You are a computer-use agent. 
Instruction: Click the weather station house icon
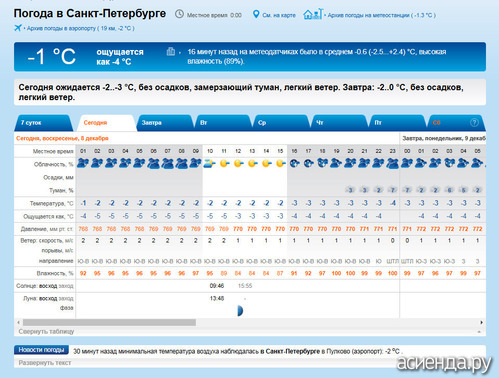click(313, 14)
